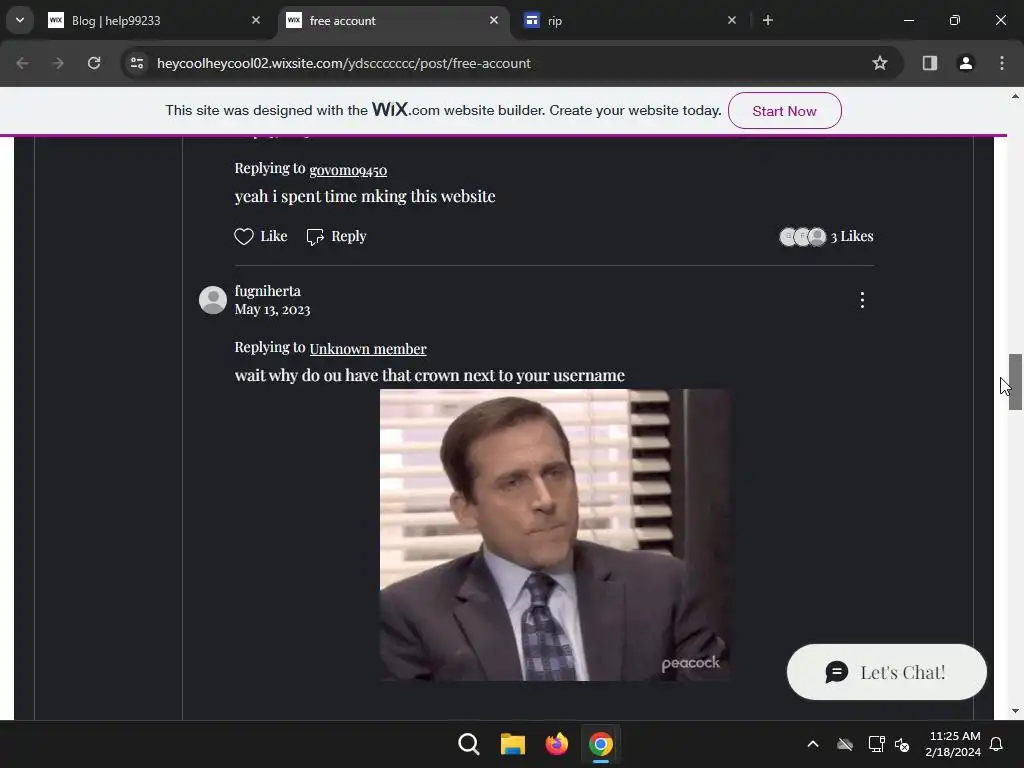Open the Let's Chat! widget
The width and height of the screenshot is (1024, 768).
(886, 672)
